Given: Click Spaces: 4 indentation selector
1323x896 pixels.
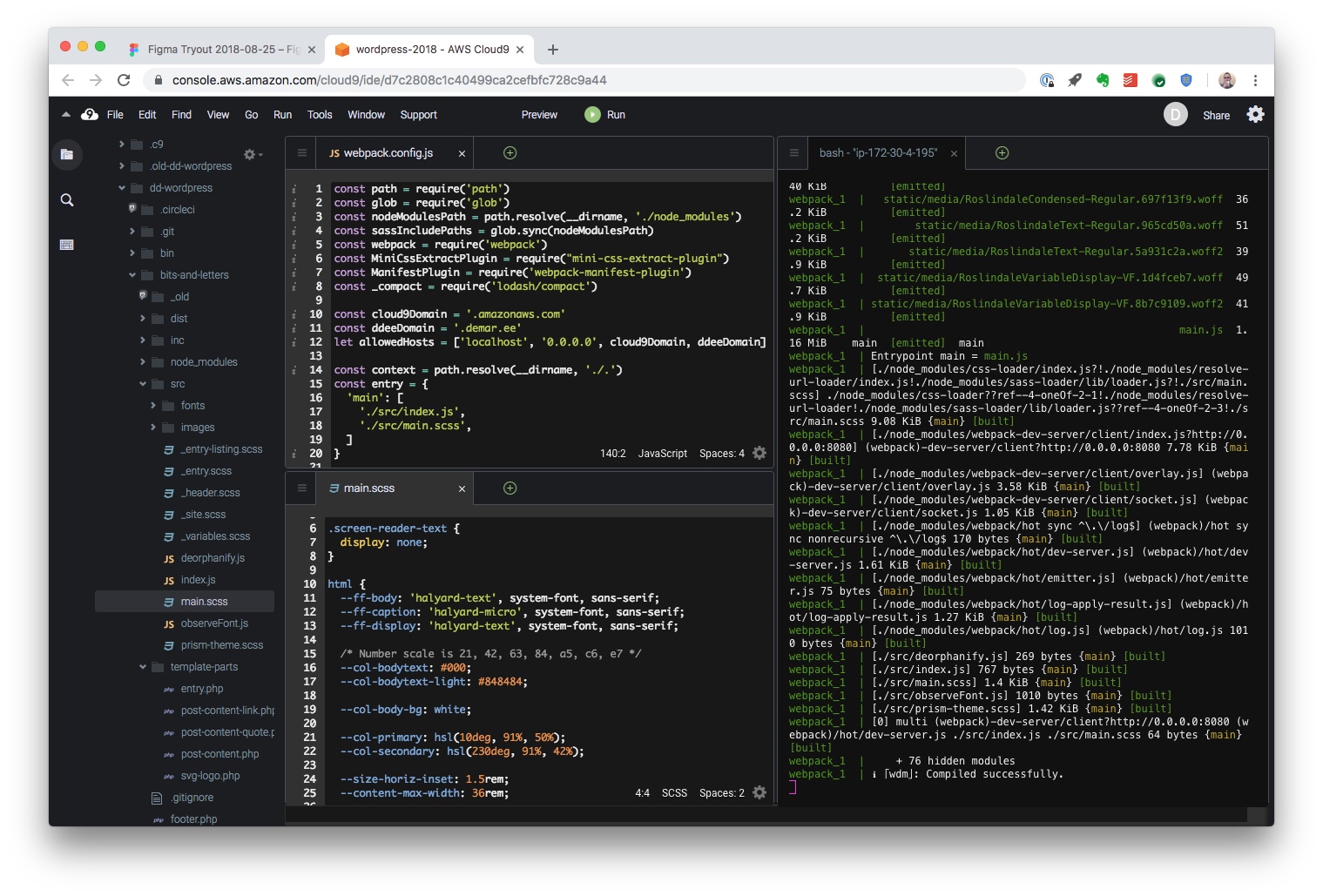Looking at the screenshot, I should click(x=722, y=454).
